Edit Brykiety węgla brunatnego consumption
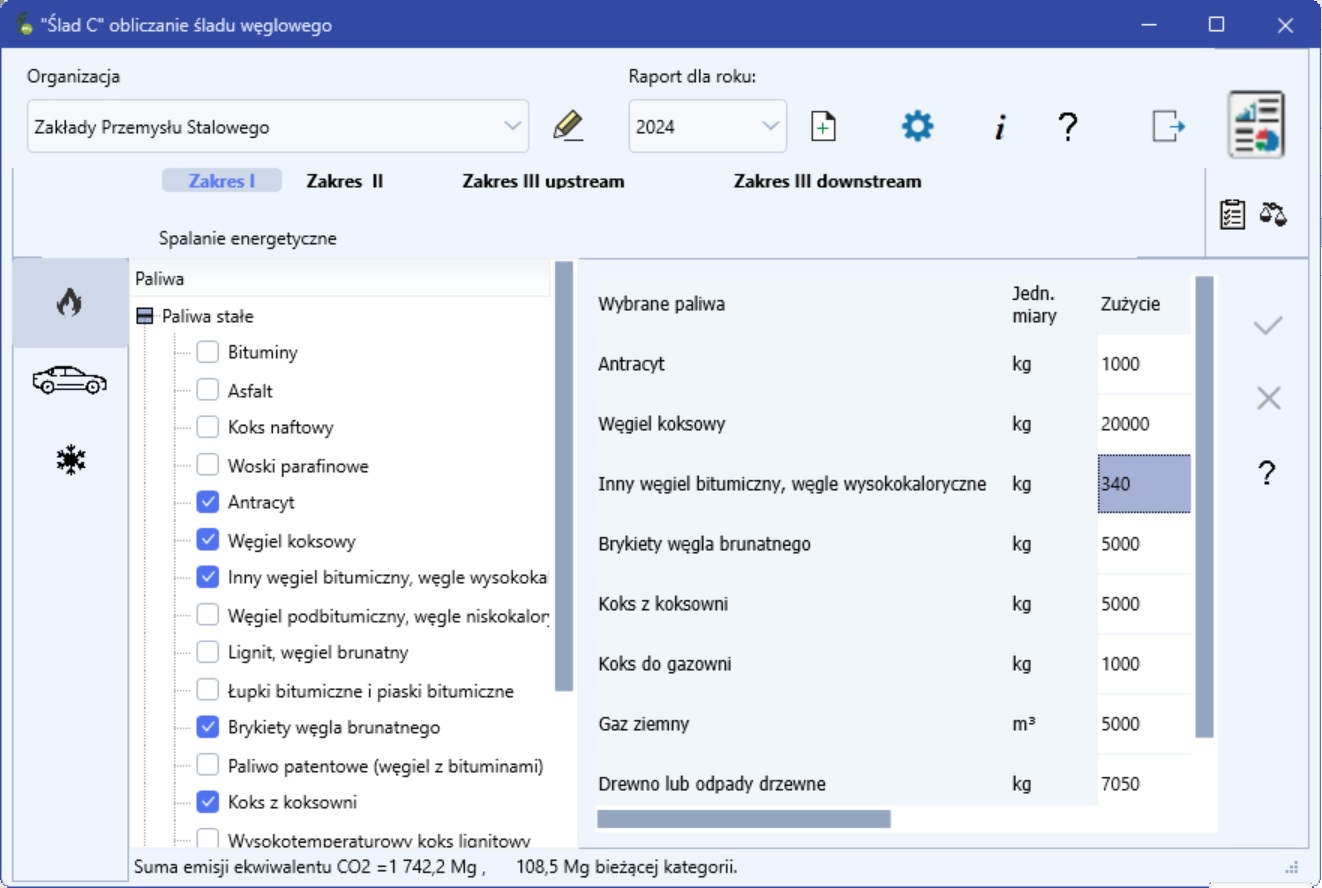The width and height of the screenshot is (1322, 888). click(1144, 544)
